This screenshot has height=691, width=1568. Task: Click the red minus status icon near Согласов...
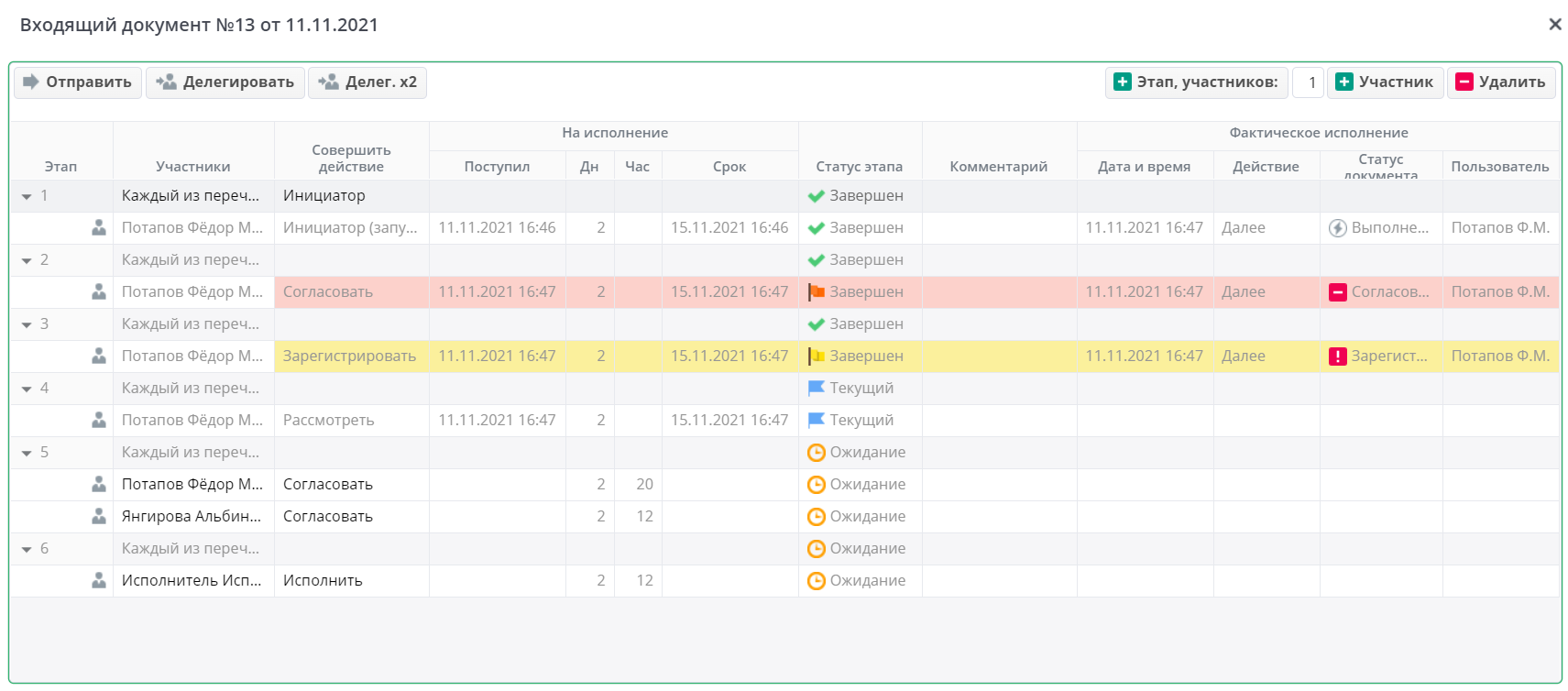click(1338, 292)
